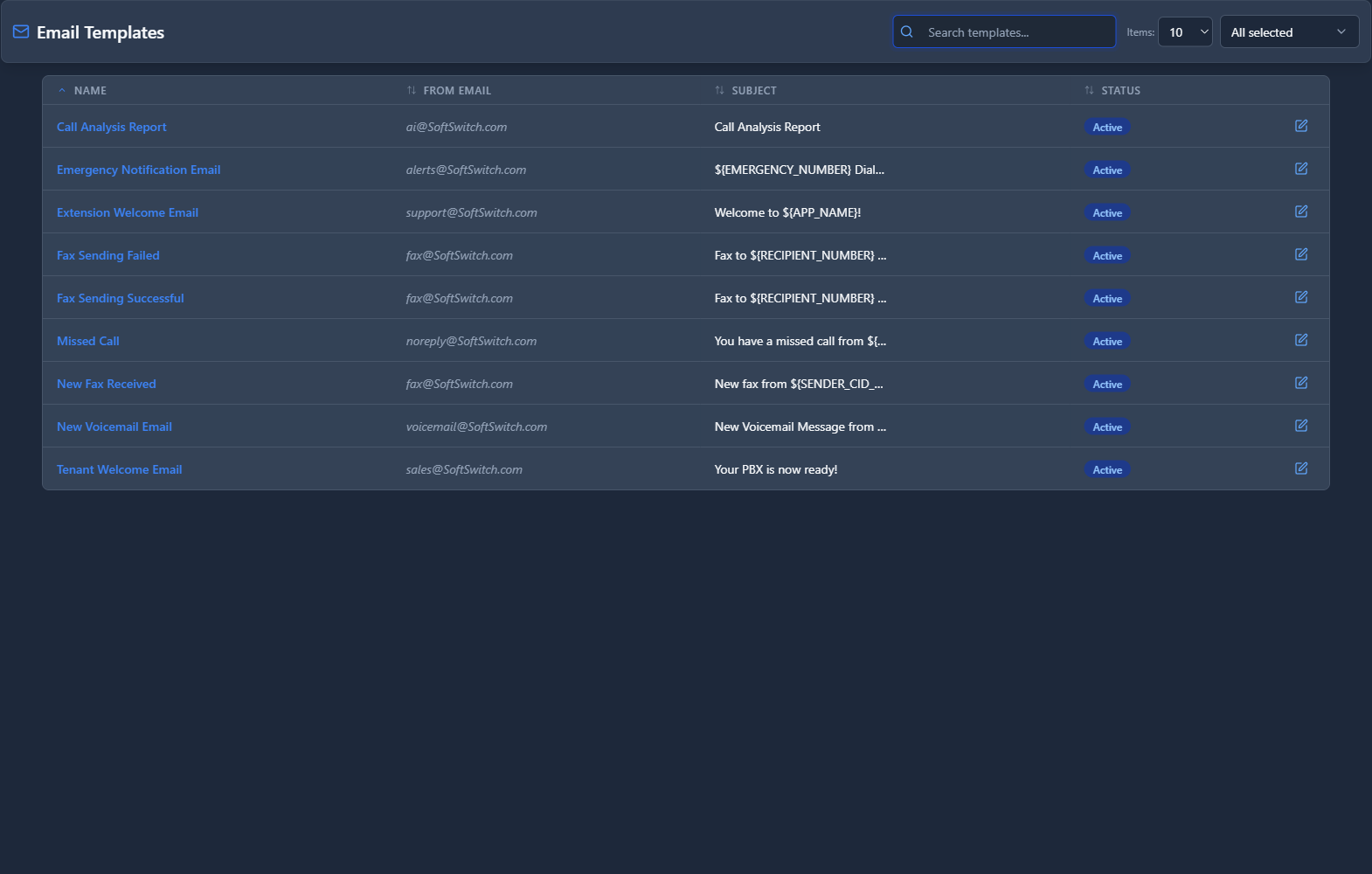Click ai@SoftSwitch.com from email cell

click(x=456, y=127)
